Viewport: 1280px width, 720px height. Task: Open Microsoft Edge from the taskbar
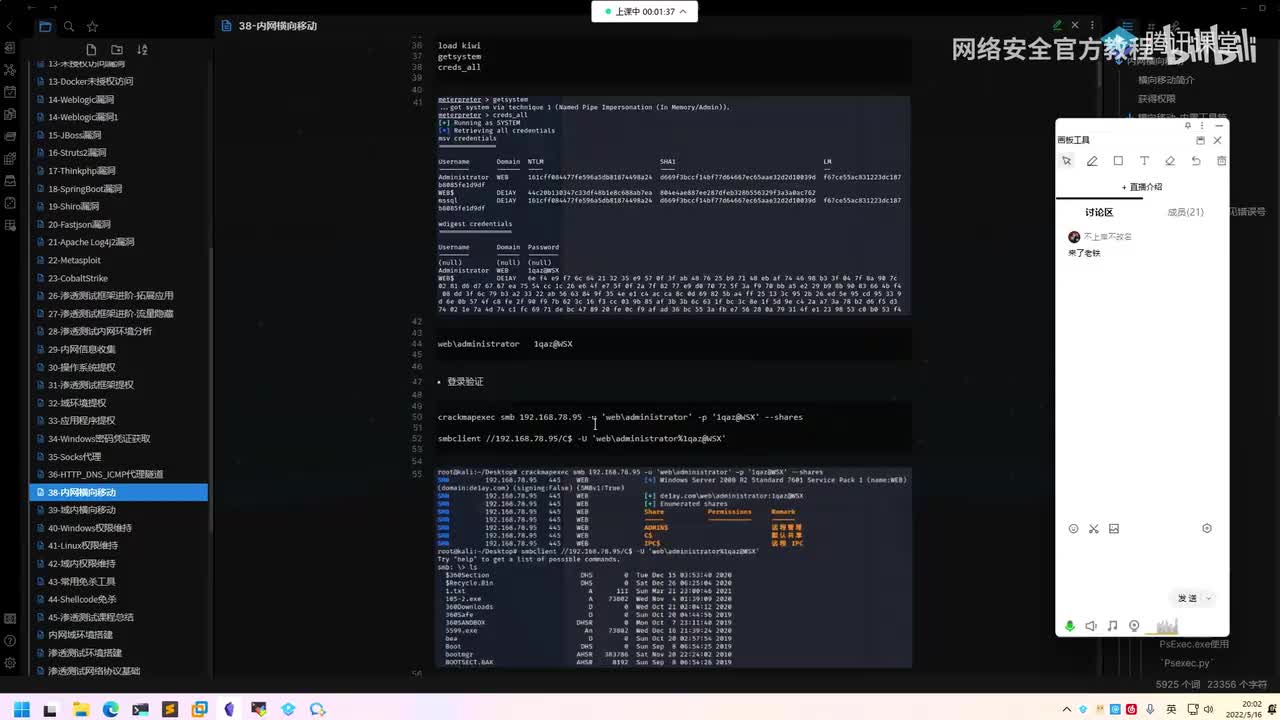(x=110, y=709)
